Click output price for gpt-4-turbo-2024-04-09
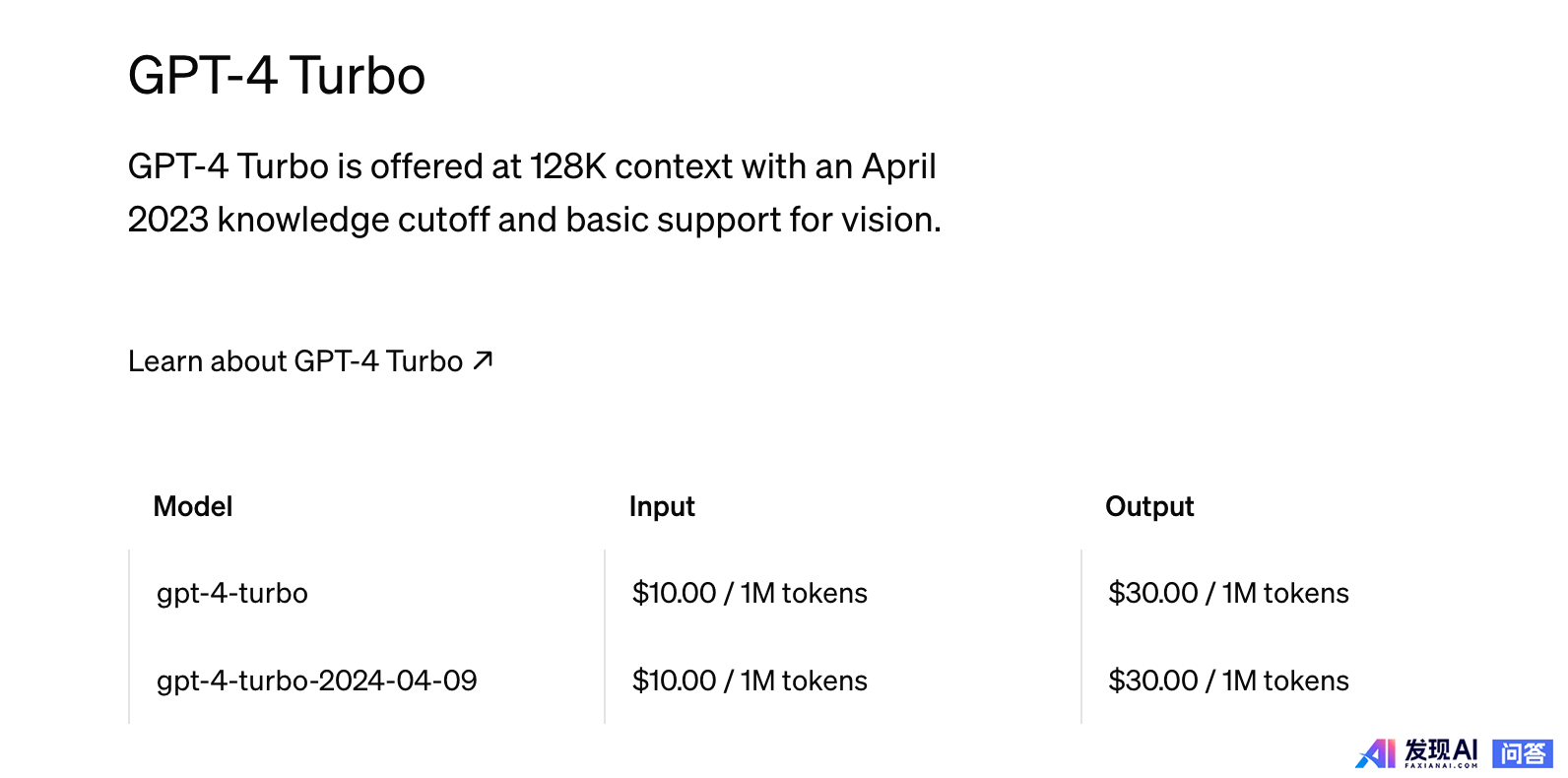Viewport: 1568px width, 778px height. click(1228, 681)
